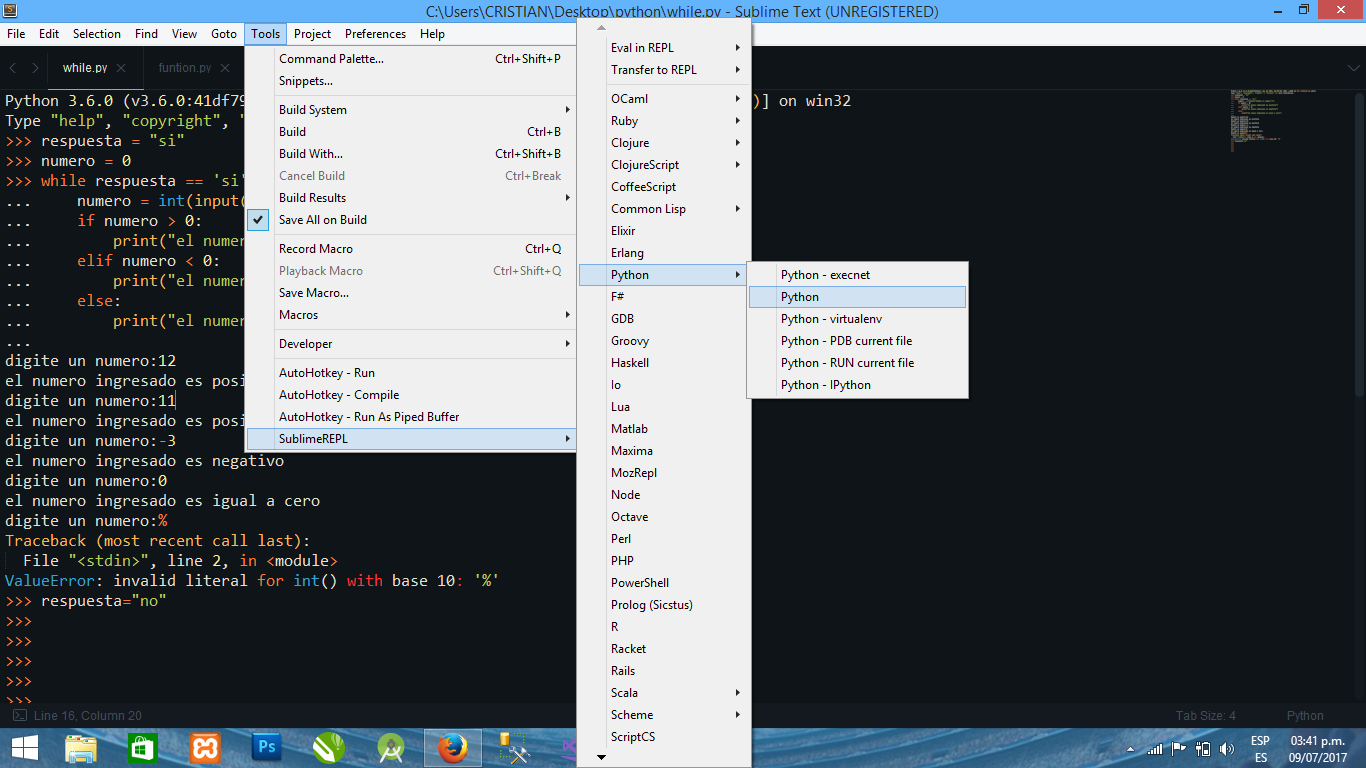Screen dimensions: 1366x768
Task: Open the Python syntax selector in status bar
Action: coord(1305,715)
